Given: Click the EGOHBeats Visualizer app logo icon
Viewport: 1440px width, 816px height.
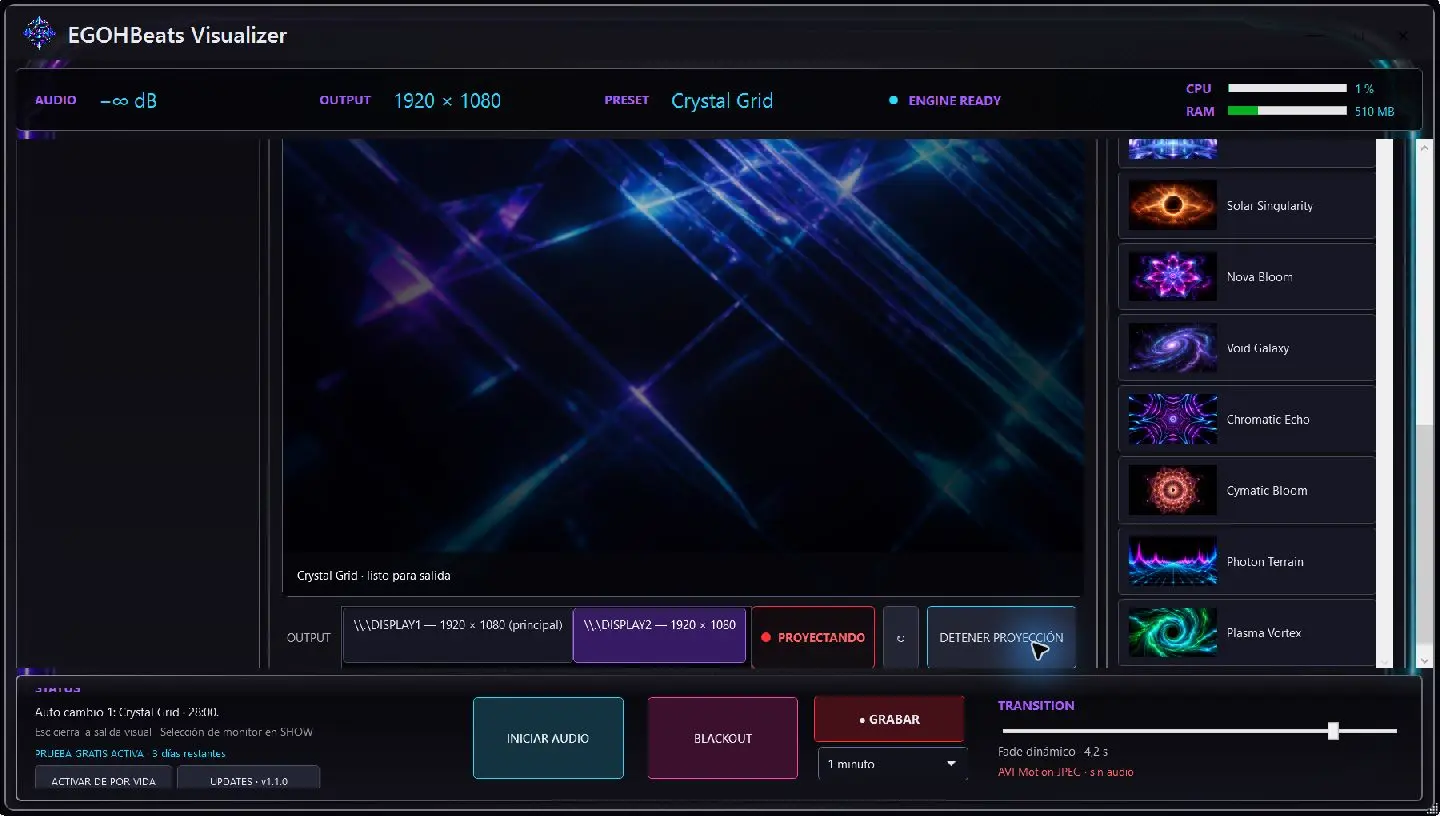Looking at the screenshot, I should coord(39,34).
